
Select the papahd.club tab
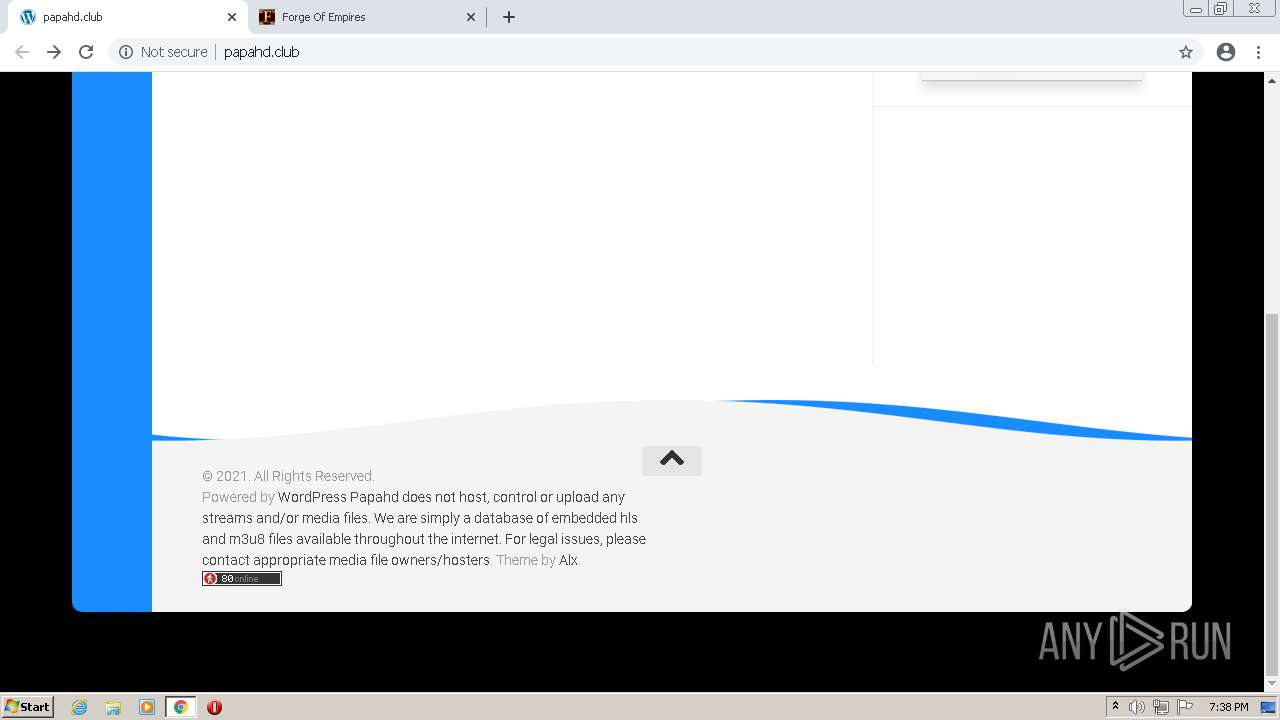click(x=125, y=17)
